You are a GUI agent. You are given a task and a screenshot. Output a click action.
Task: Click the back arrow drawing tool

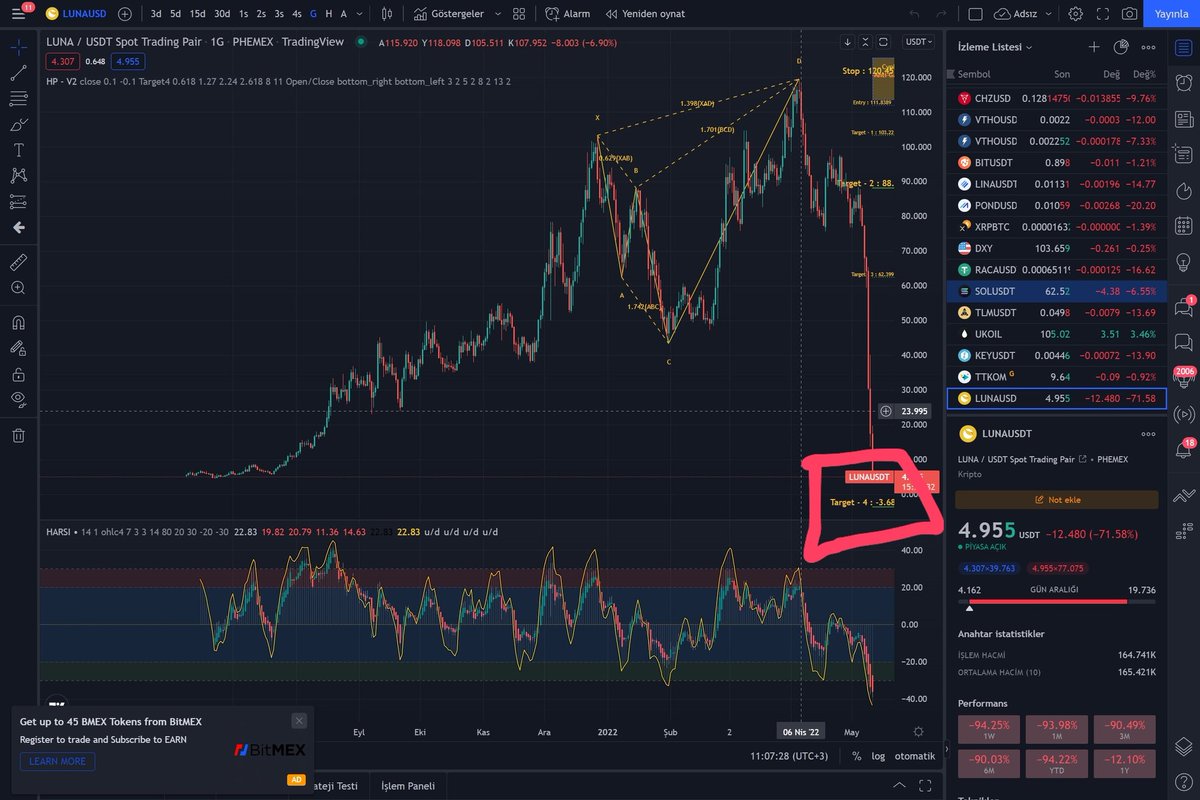point(18,227)
